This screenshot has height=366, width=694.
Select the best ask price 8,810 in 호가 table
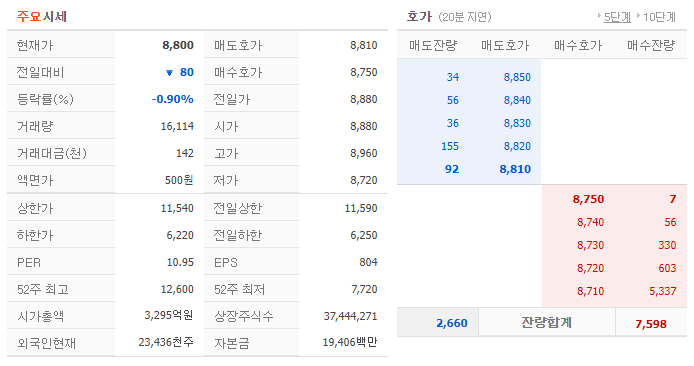[515, 169]
